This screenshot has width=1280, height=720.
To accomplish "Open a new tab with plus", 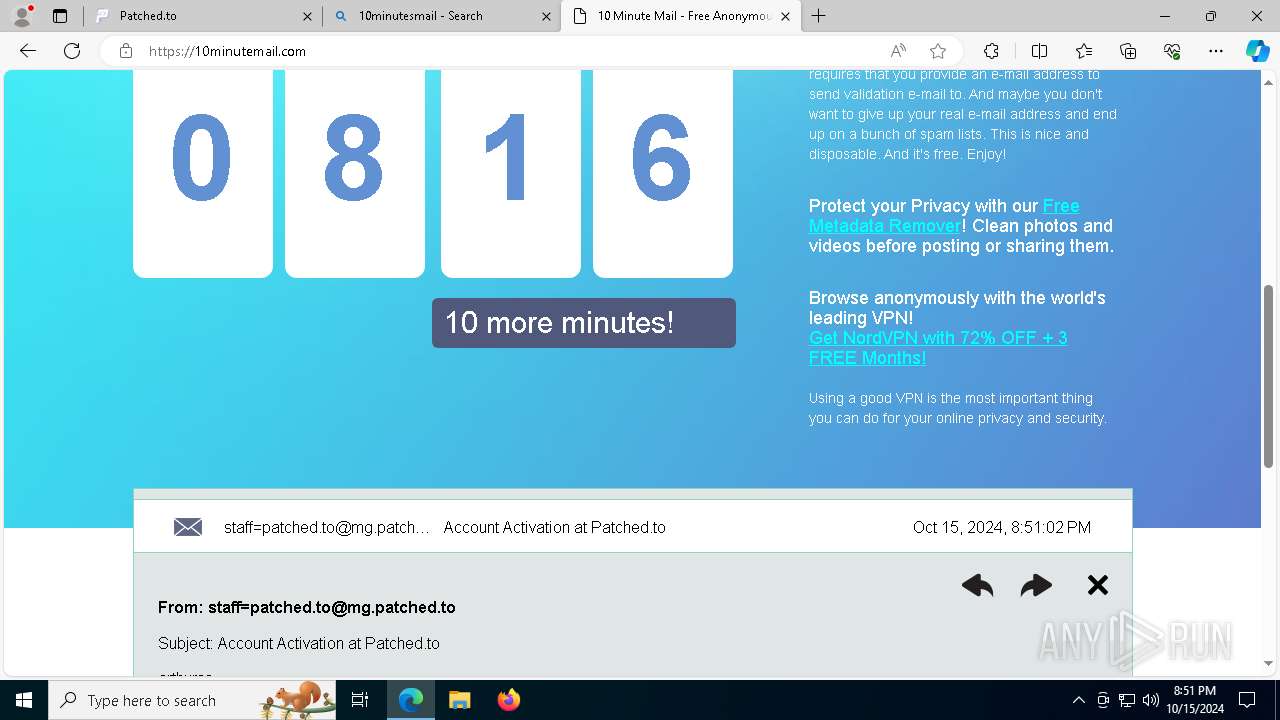I will point(818,15).
